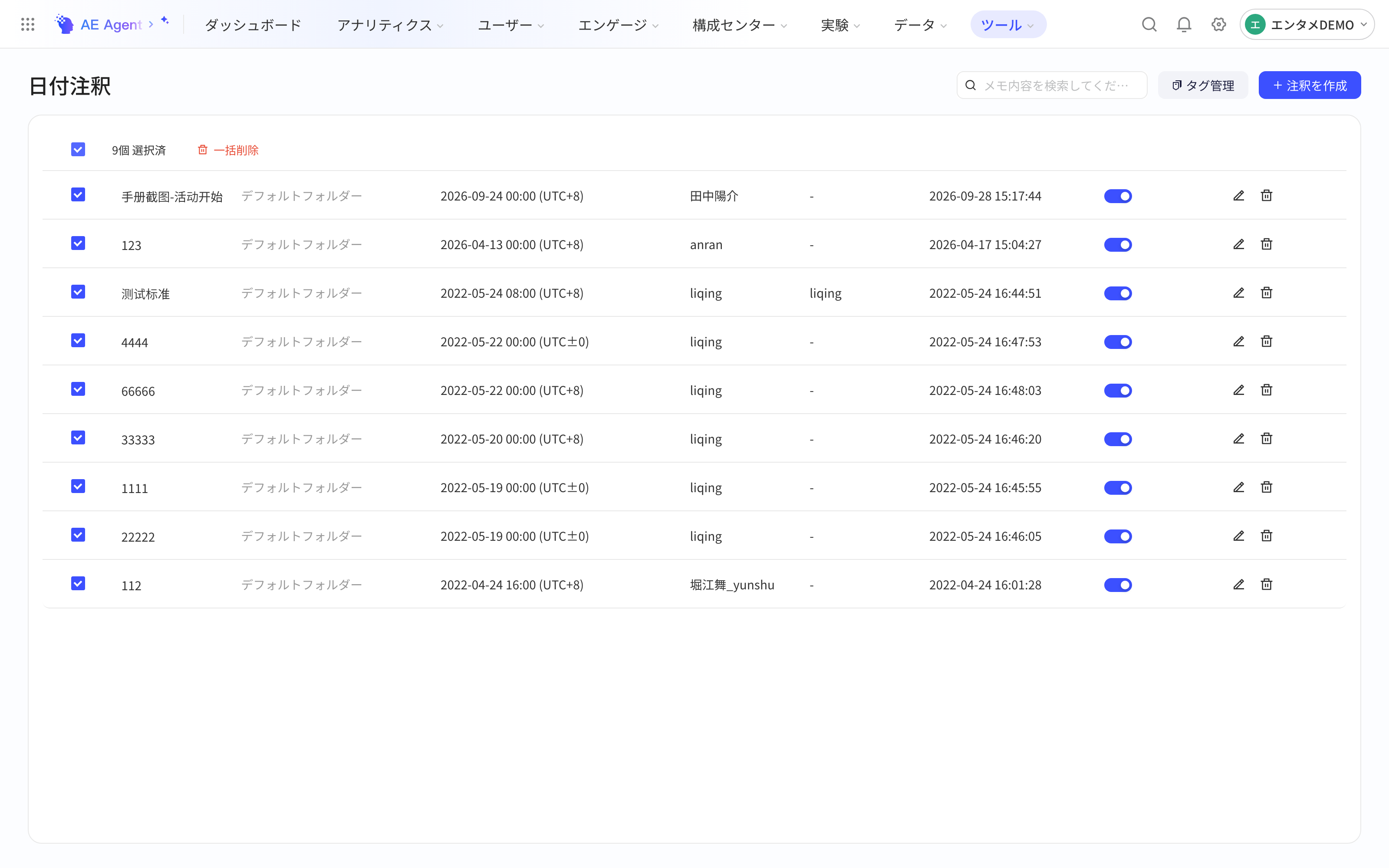Click the 堀江舞_yunshu creator cell
This screenshot has height=868, width=1389.
[732, 585]
